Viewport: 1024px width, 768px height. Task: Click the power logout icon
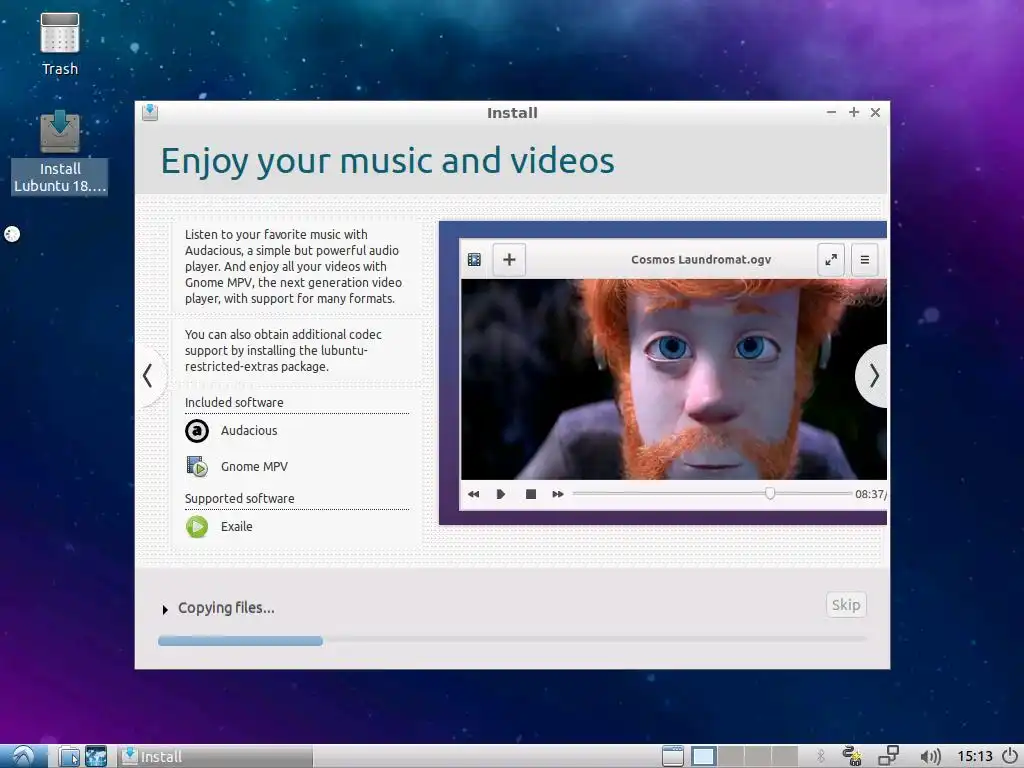1010,756
